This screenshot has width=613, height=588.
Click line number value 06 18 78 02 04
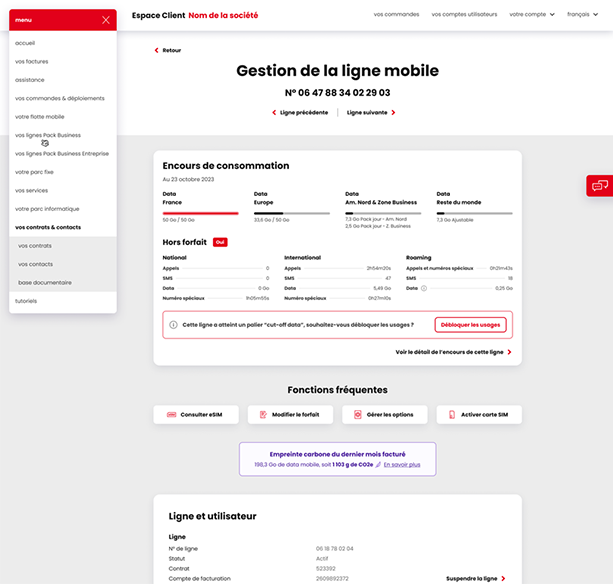335,549
